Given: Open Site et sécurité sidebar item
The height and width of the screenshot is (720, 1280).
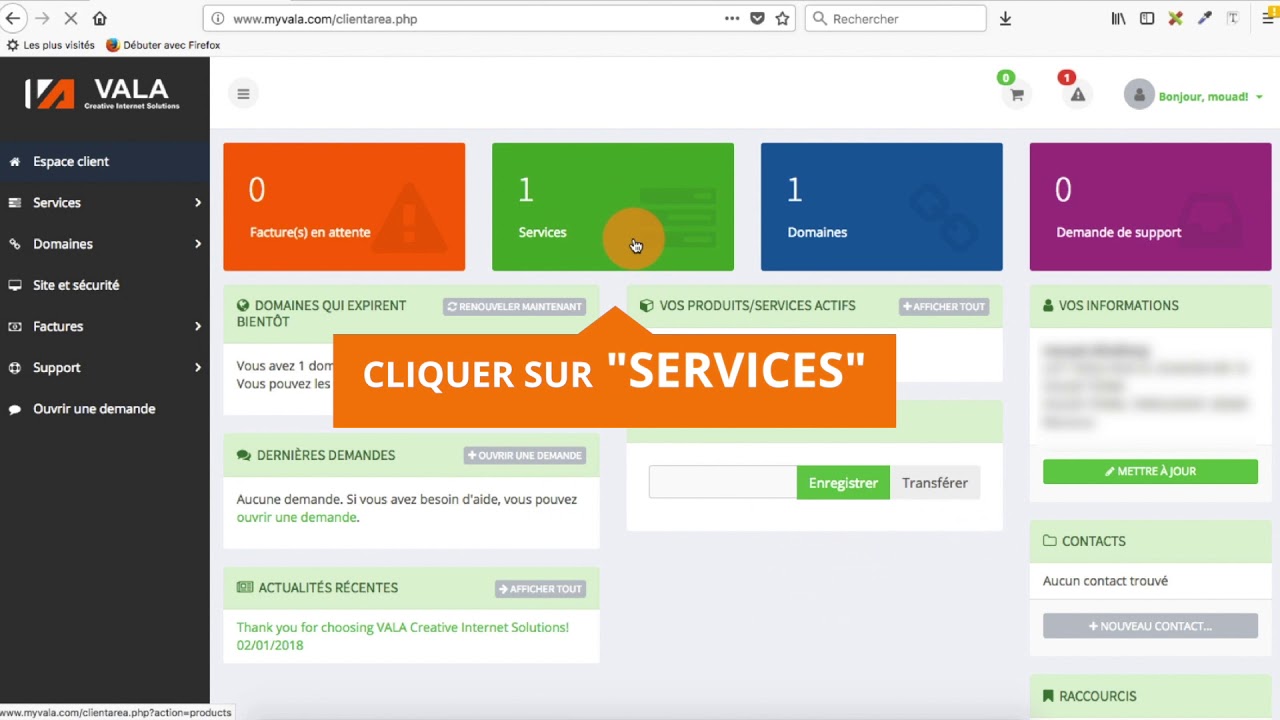Looking at the screenshot, I should (105, 285).
